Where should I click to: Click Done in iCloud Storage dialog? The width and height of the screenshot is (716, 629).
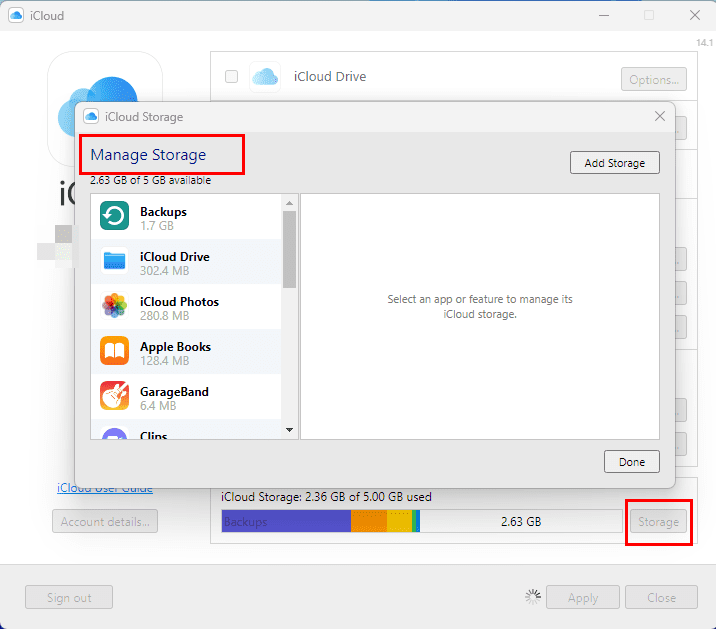point(632,462)
